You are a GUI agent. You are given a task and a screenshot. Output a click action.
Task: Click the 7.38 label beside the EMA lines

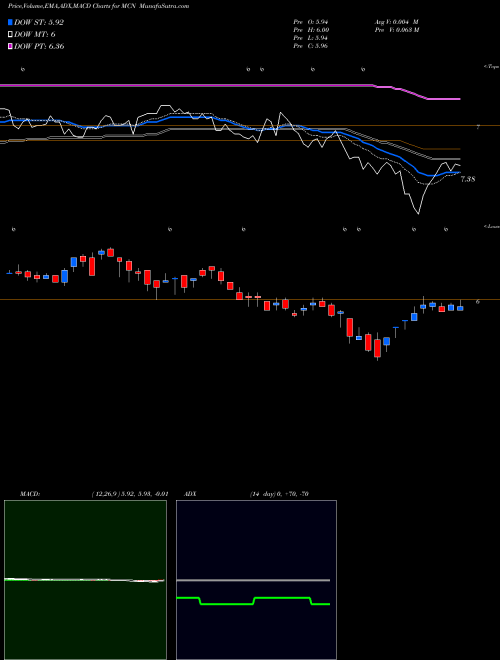tap(468, 179)
